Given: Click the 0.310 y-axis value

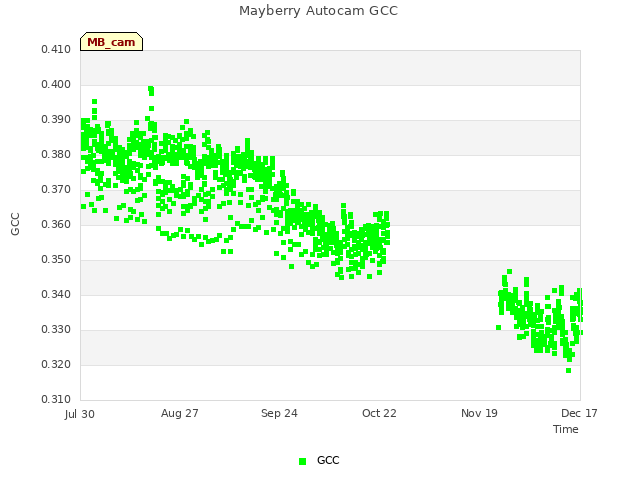Looking at the screenshot, I should point(56,399).
